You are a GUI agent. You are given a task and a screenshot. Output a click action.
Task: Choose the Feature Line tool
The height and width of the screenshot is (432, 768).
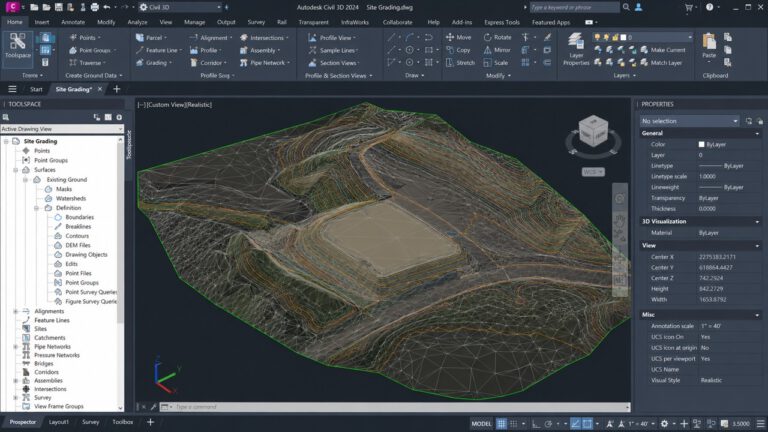click(x=158, y=50)
